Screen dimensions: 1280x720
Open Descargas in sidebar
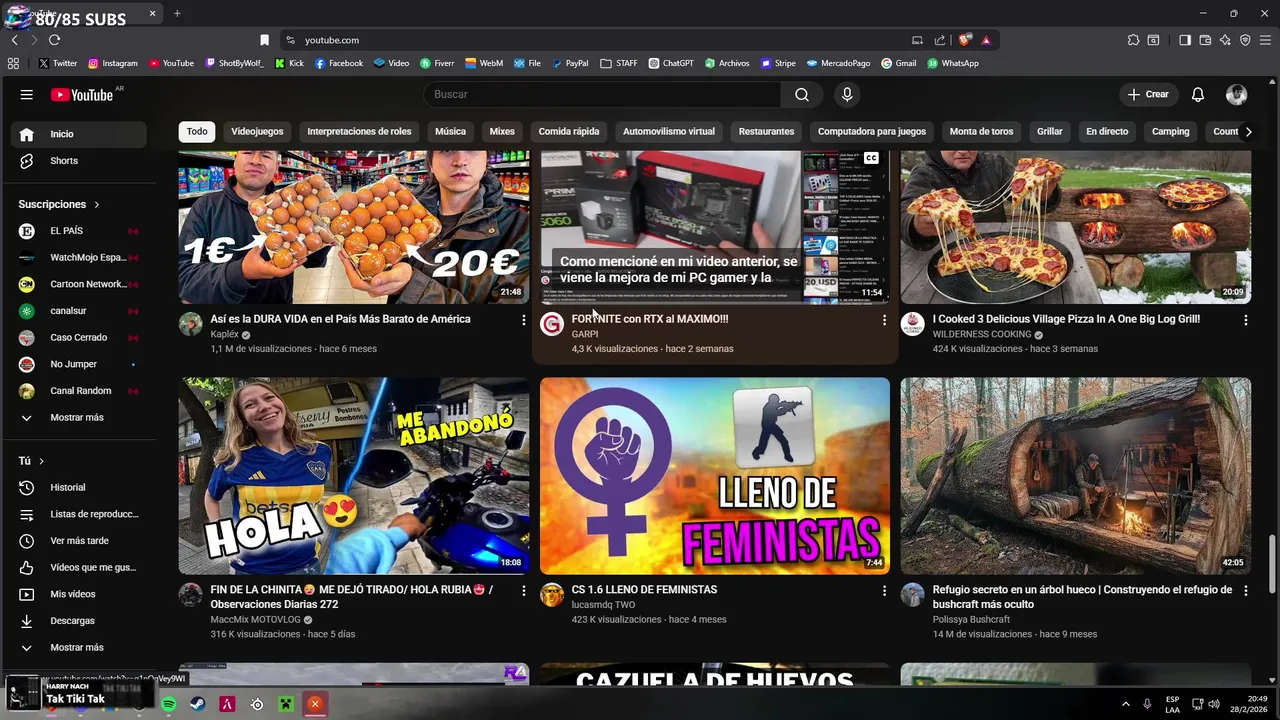[79, 621]
